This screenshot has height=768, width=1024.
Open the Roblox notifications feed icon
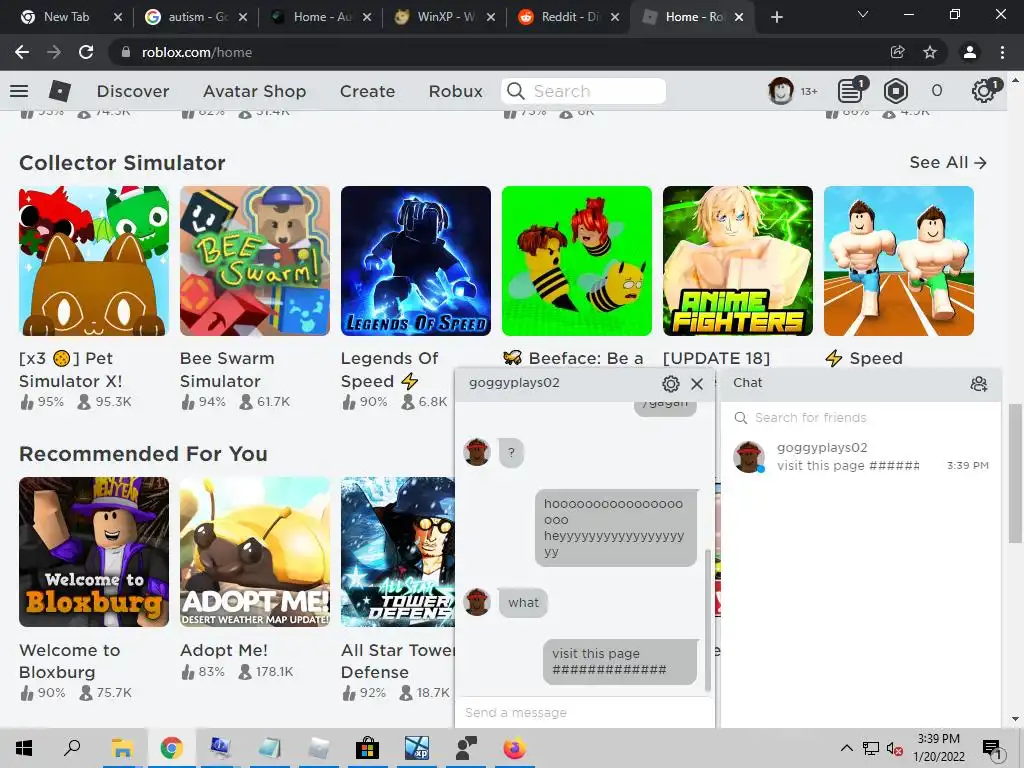click(x=851, y=91)
